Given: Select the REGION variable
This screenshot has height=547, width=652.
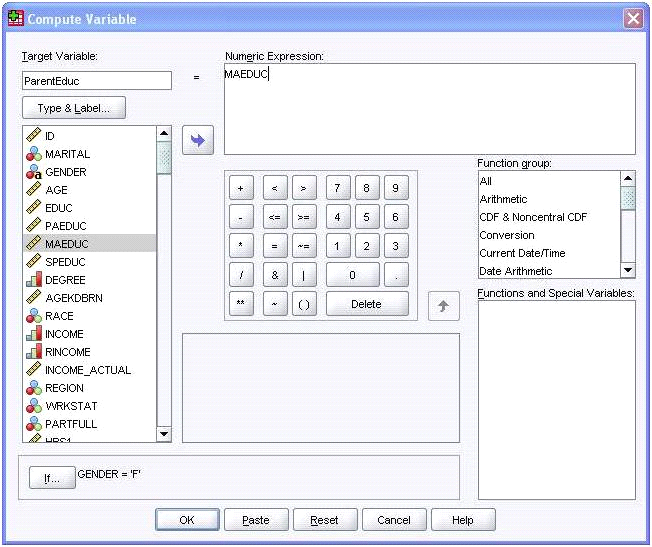Looking at the screenshot, I should click(89, 388).
